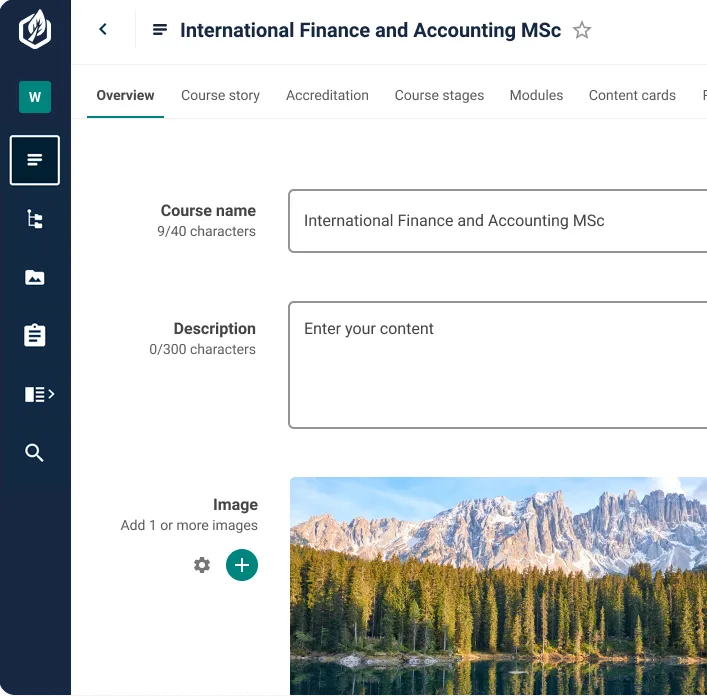Switch to the Course story tab
Viewport: 707px width, 696px height.
[x=220, y=95]
